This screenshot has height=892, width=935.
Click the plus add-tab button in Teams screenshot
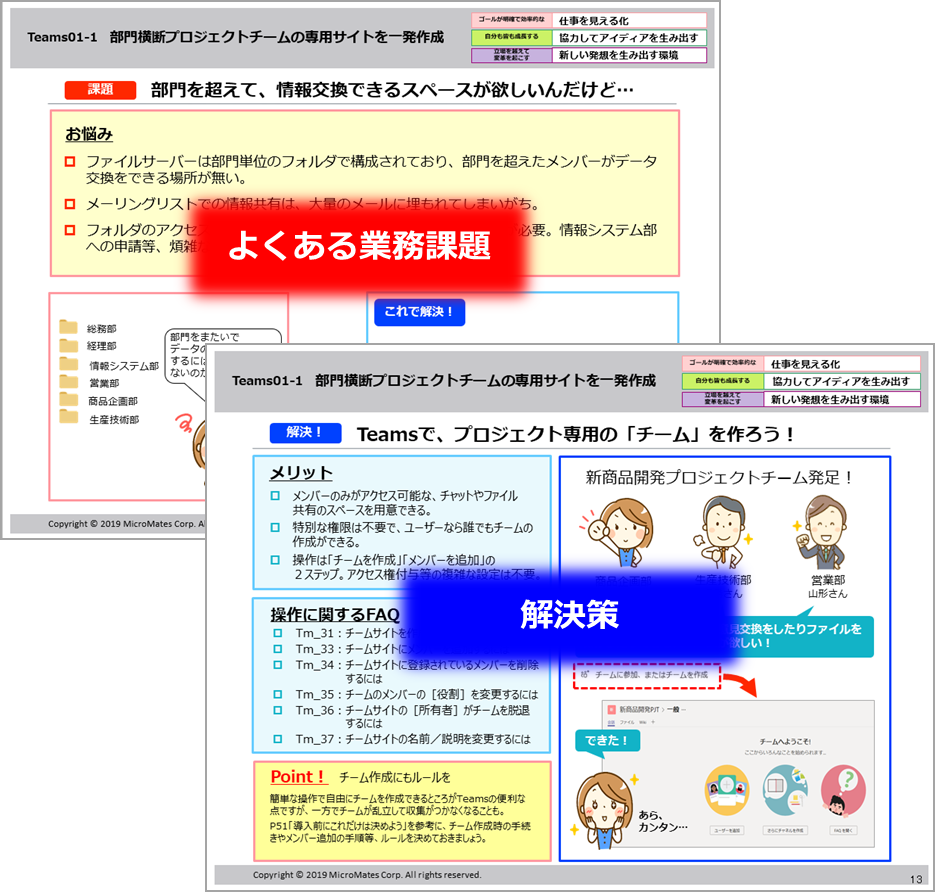coord(653,722)
